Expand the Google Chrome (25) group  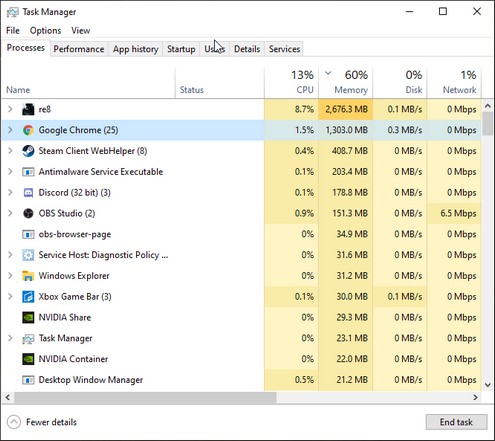10,130
